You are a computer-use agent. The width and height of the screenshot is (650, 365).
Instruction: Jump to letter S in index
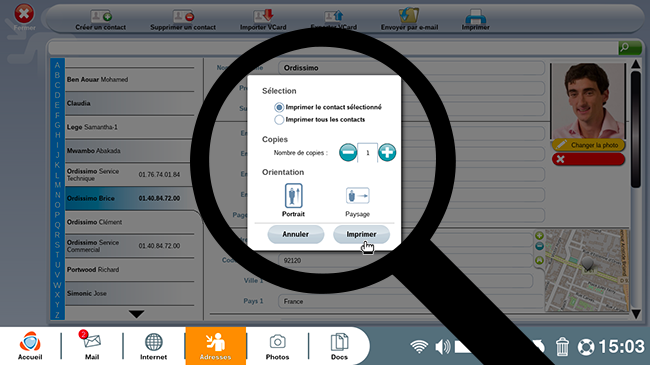coord(57,245)
